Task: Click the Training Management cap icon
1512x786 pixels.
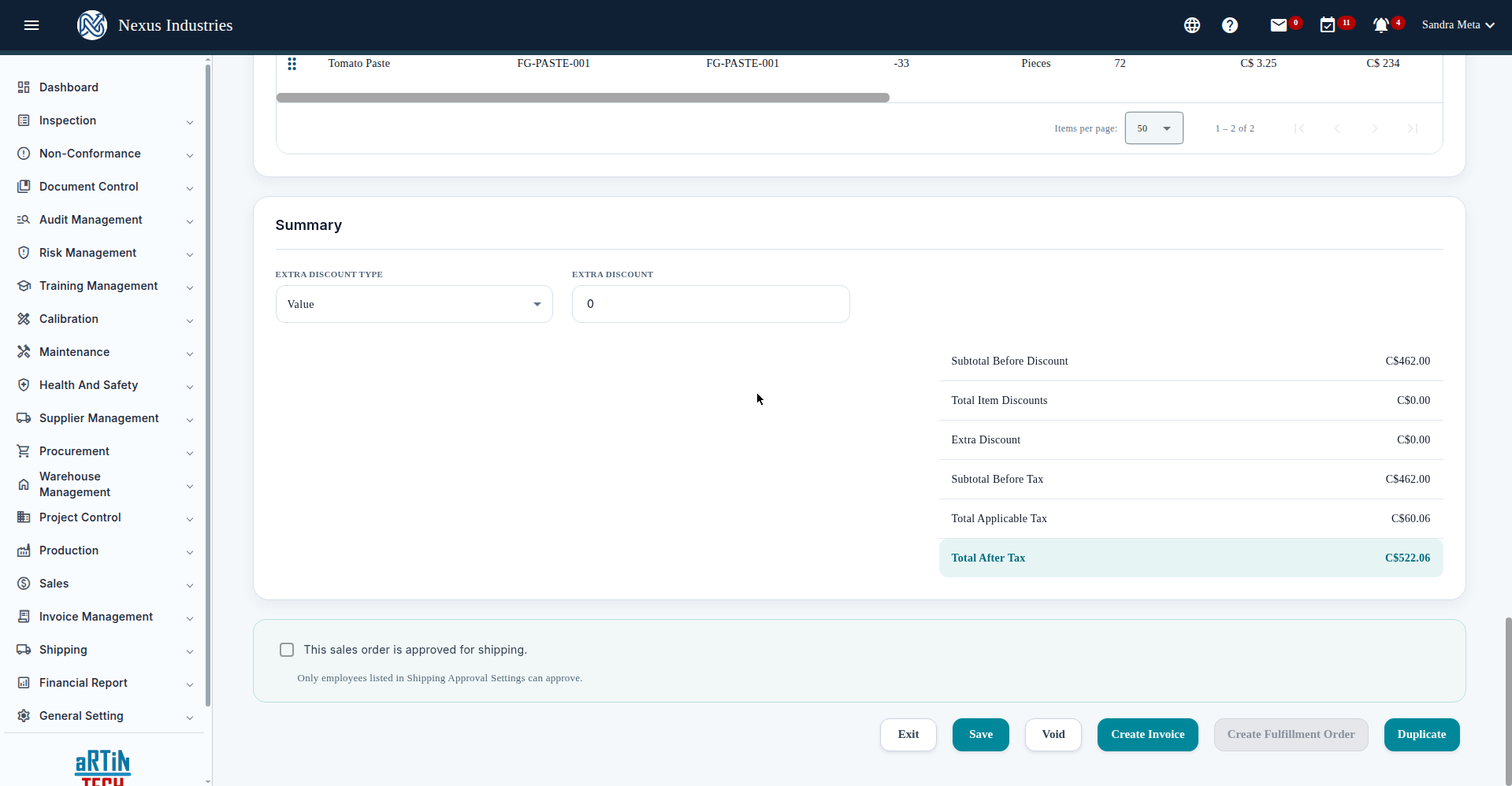Action: pyautogui.click(x=24, y=286)
